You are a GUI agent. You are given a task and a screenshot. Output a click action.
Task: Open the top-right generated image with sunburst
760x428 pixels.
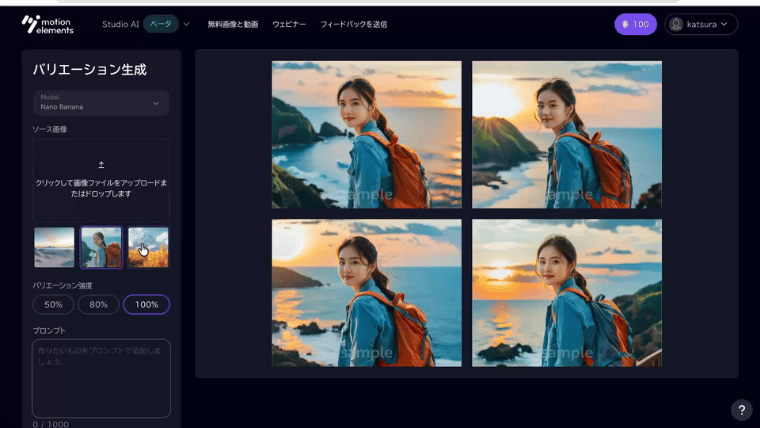coord(567,134)
